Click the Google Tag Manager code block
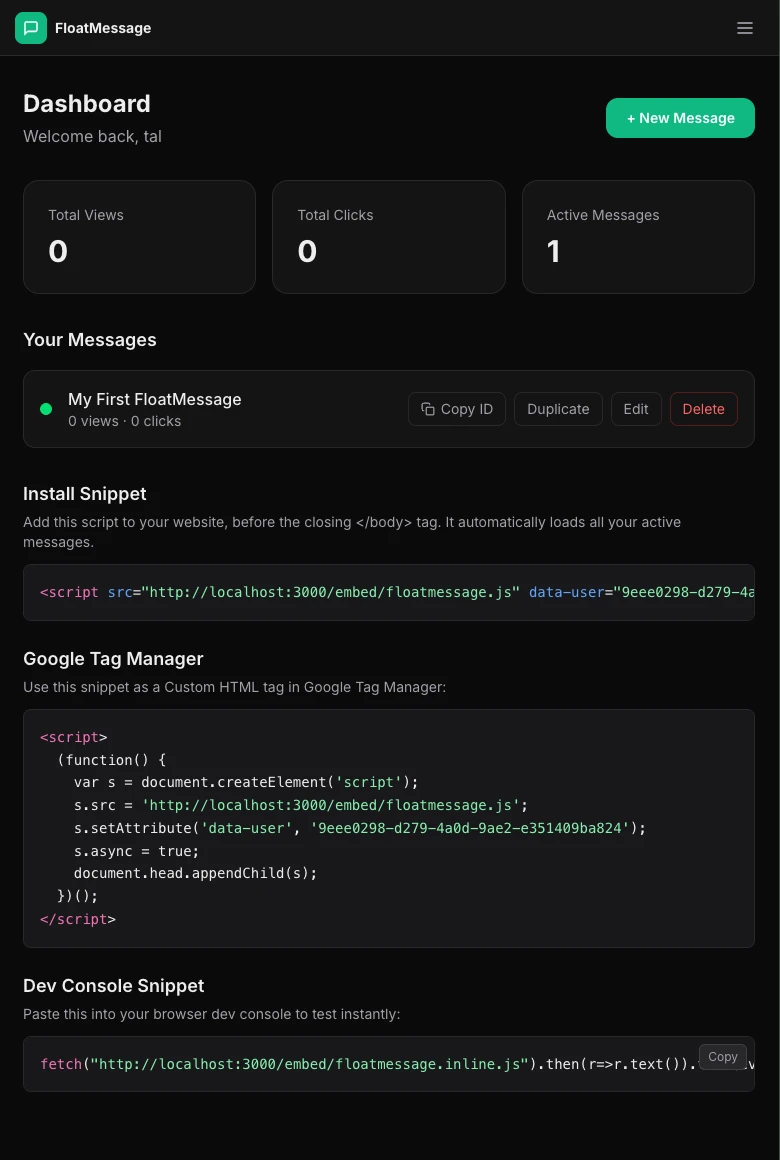The width and height of the screenshot is (780, 1160). coord(389,828)
